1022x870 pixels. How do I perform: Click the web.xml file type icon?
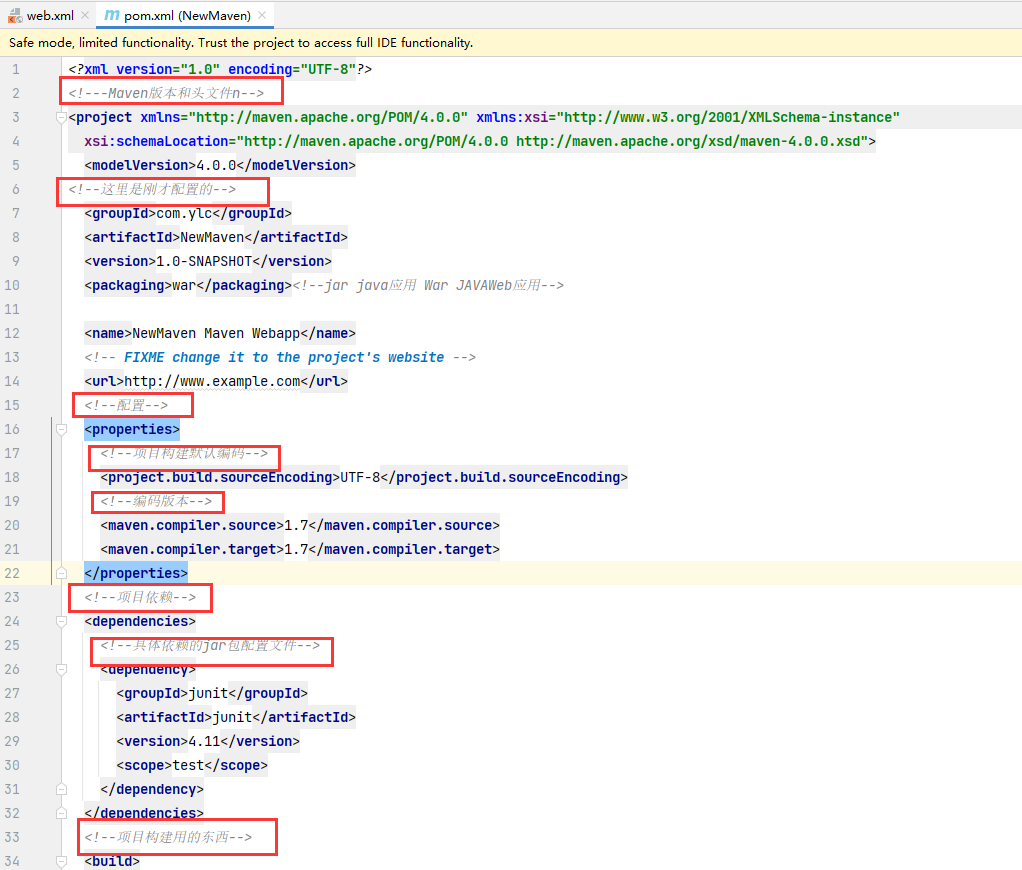click(15, 16)
